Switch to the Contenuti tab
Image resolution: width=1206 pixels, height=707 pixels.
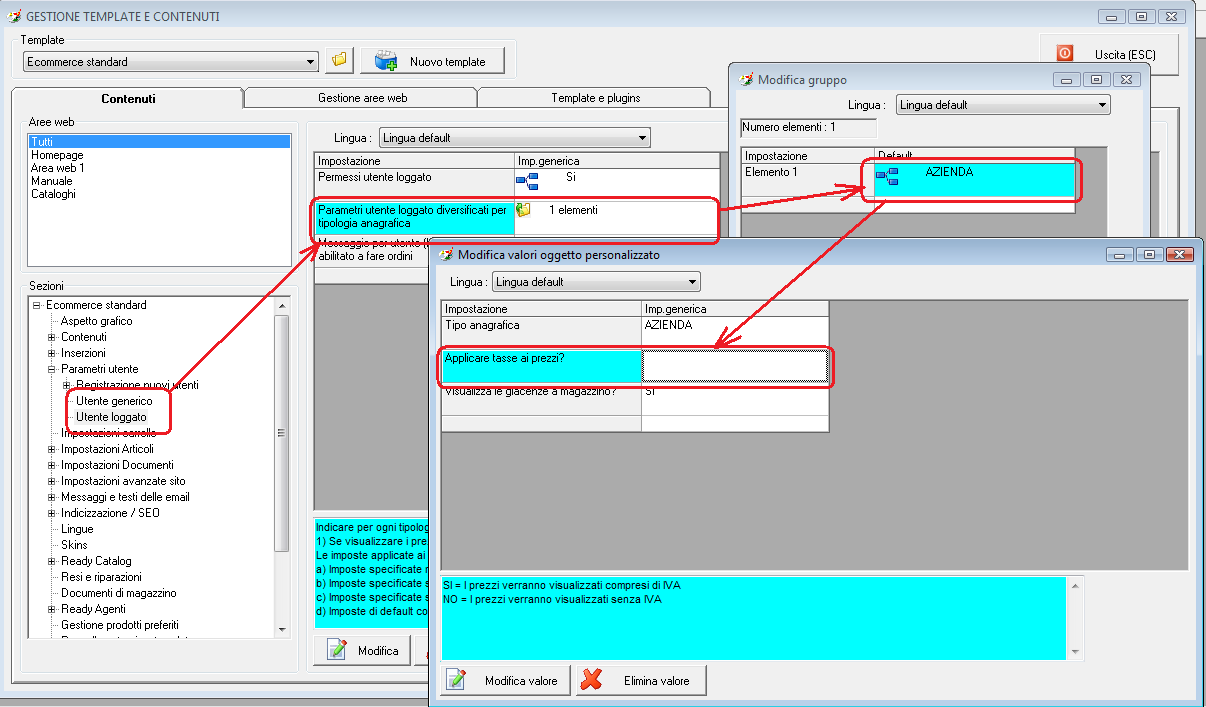[x=128, y=98]
